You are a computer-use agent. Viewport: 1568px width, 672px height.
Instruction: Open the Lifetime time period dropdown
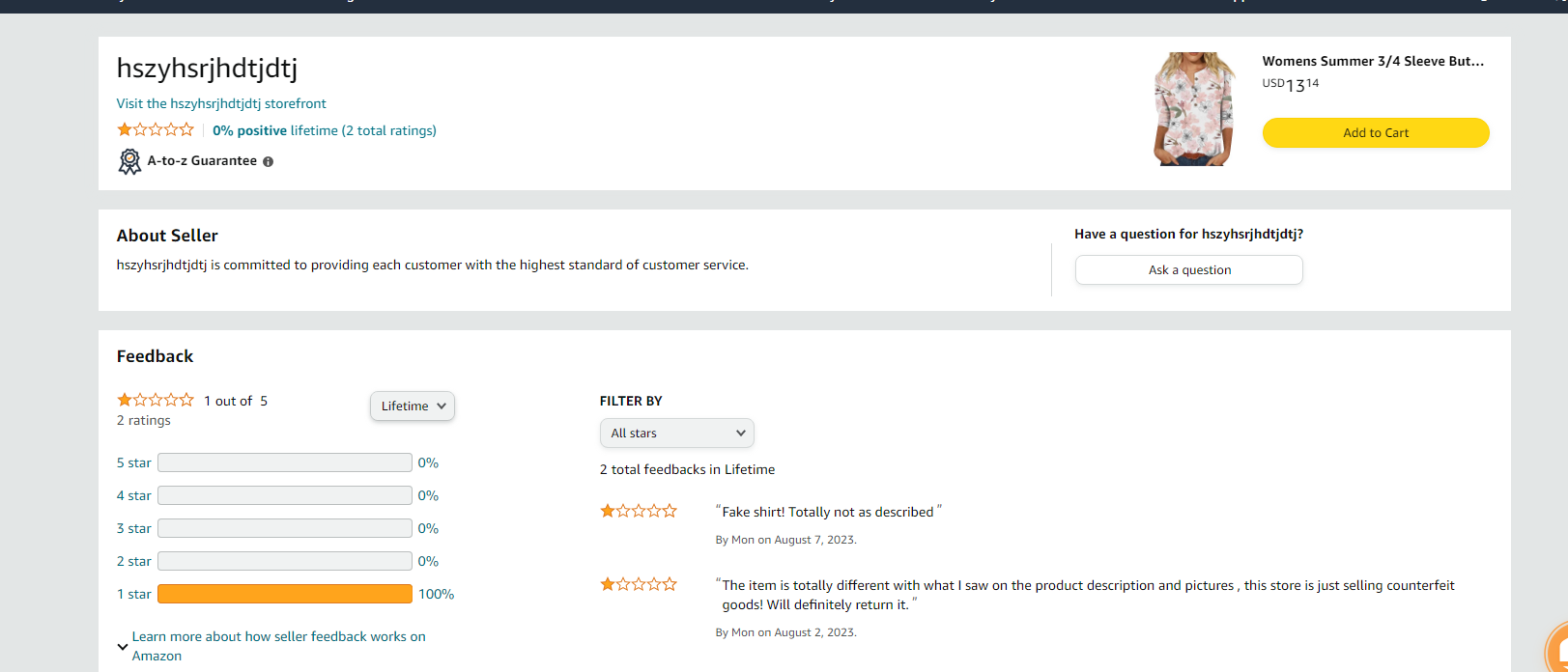[413, 406]
